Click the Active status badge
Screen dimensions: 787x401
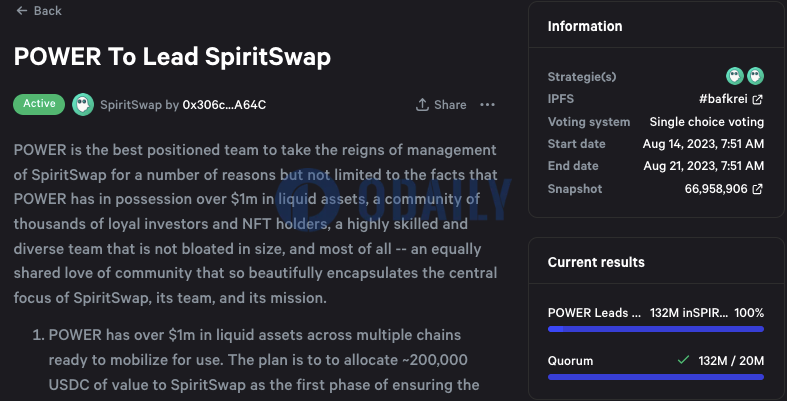click(39, 104)
